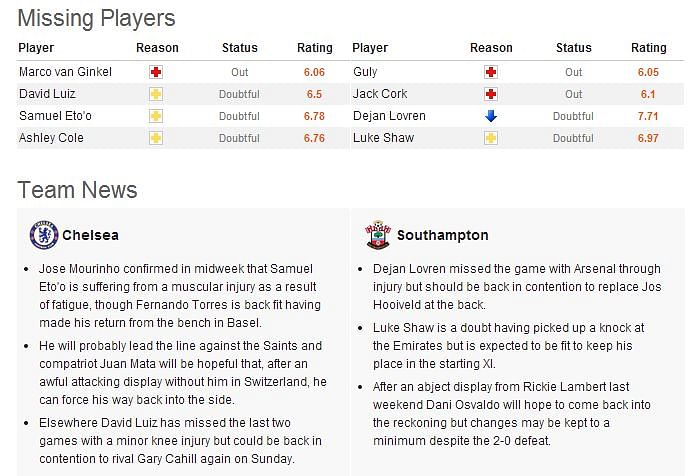The height and width of the screenshot is (476, 687).
Task: Click Dejan Lovren's blue down arrow icon
Action: (x=491, y=116)
